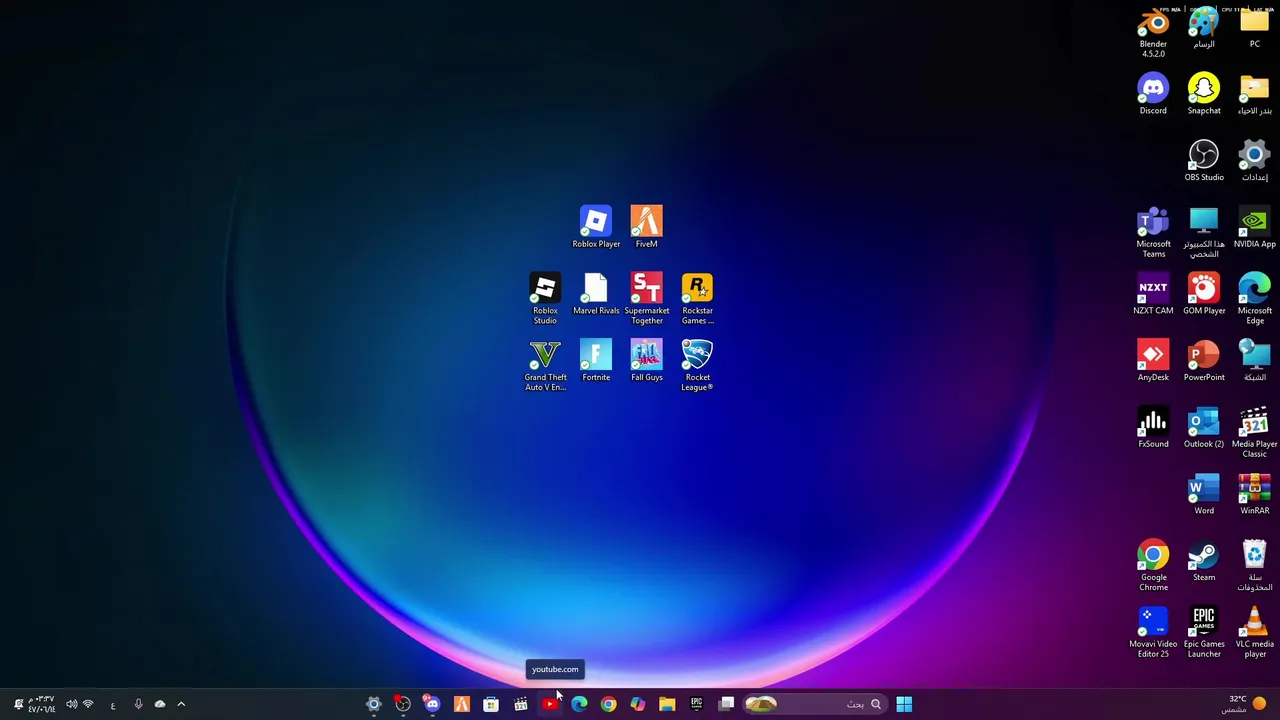Select the Steam desktop icon
Viewport: 1280px width, 720px height.
[1204, 560]
